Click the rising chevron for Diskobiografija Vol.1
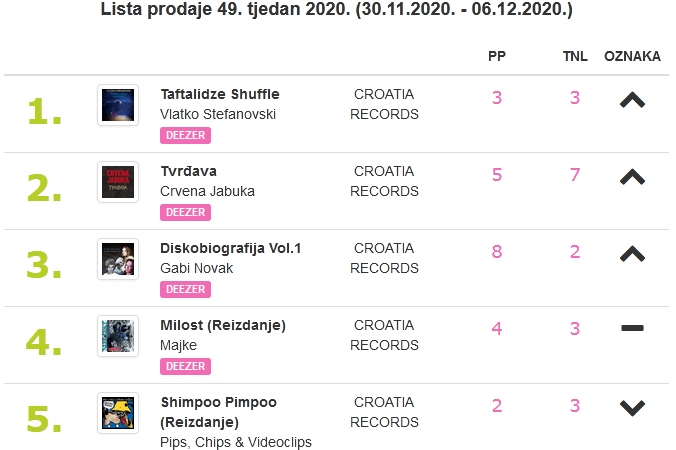676x450 pixels. [x=632, y=254]
